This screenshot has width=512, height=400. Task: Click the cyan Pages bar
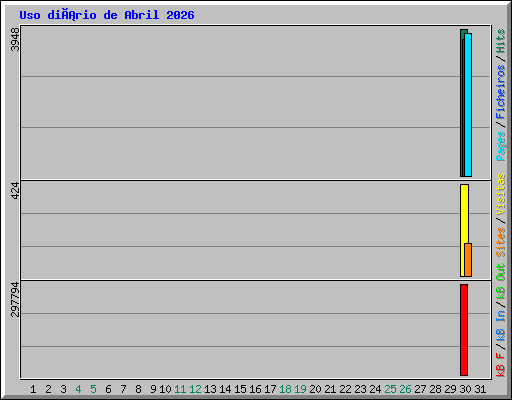[x=468, y=105]
